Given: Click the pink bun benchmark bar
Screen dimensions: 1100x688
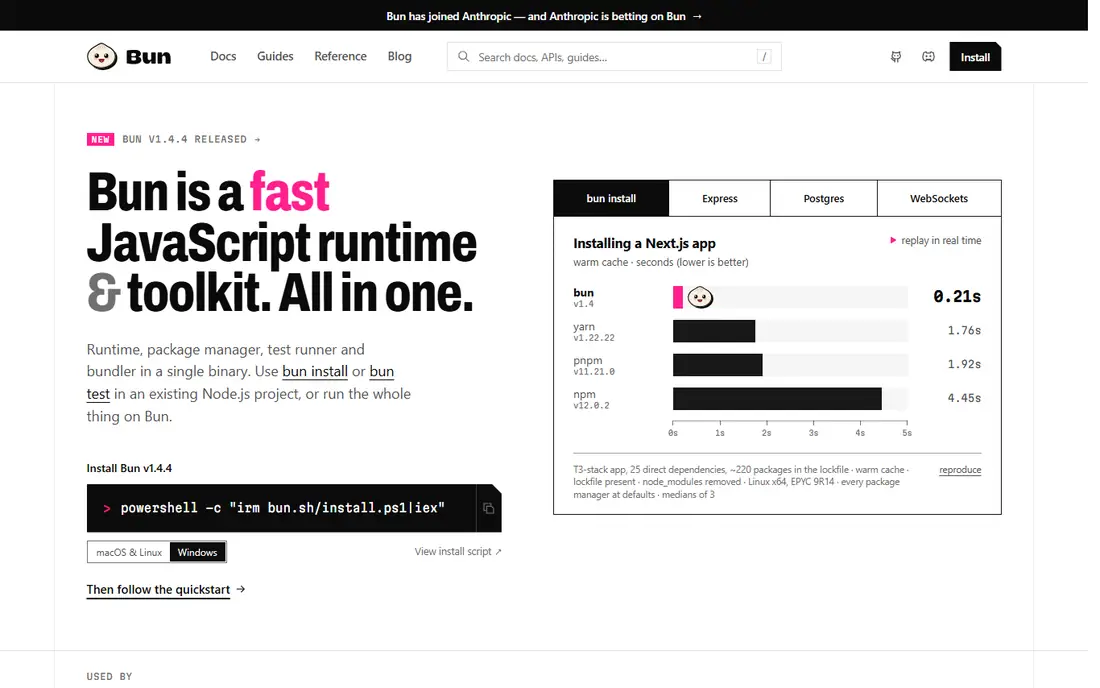Looking at the screenshot, I should [678, 297].
